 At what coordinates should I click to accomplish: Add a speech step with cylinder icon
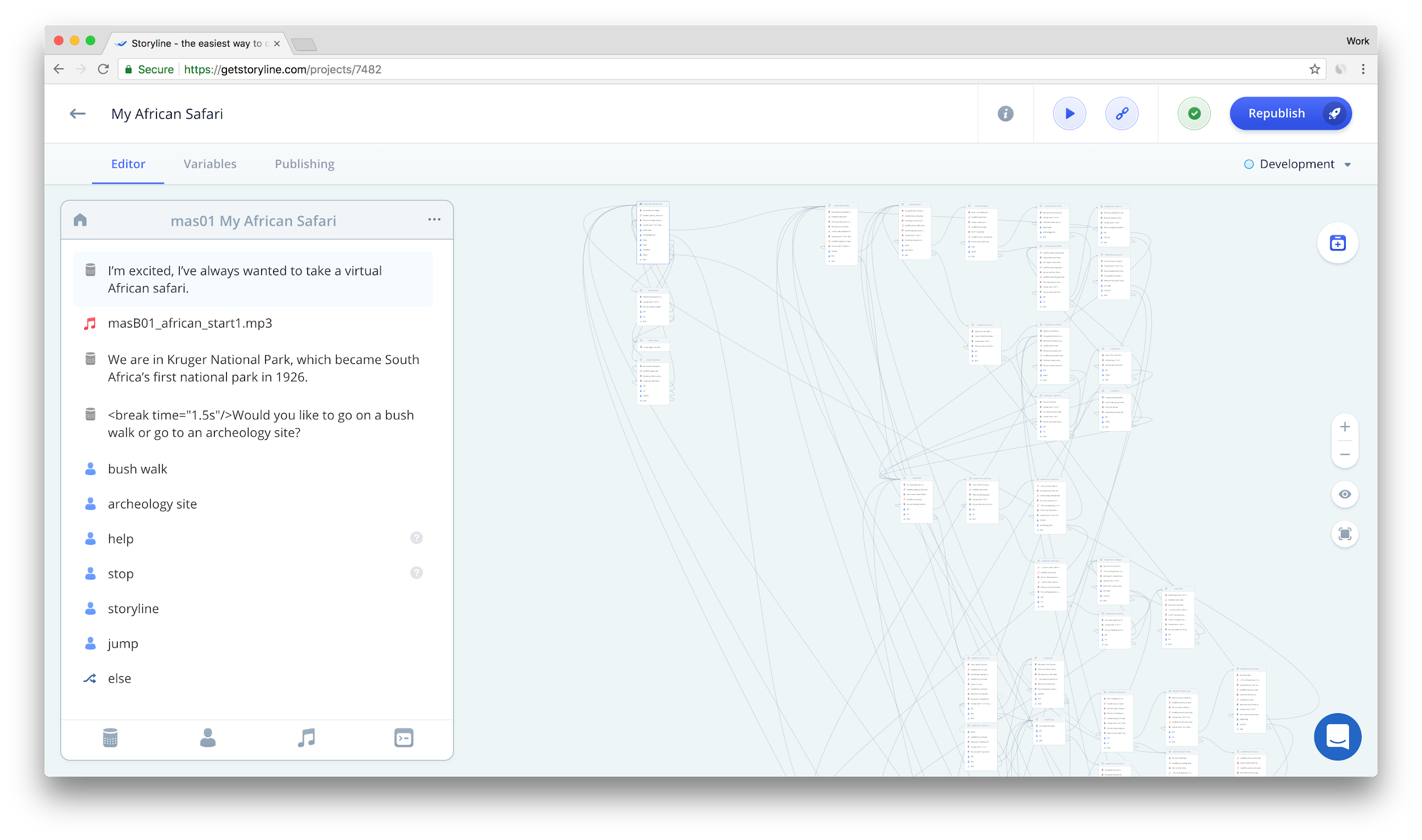point(110,738)
